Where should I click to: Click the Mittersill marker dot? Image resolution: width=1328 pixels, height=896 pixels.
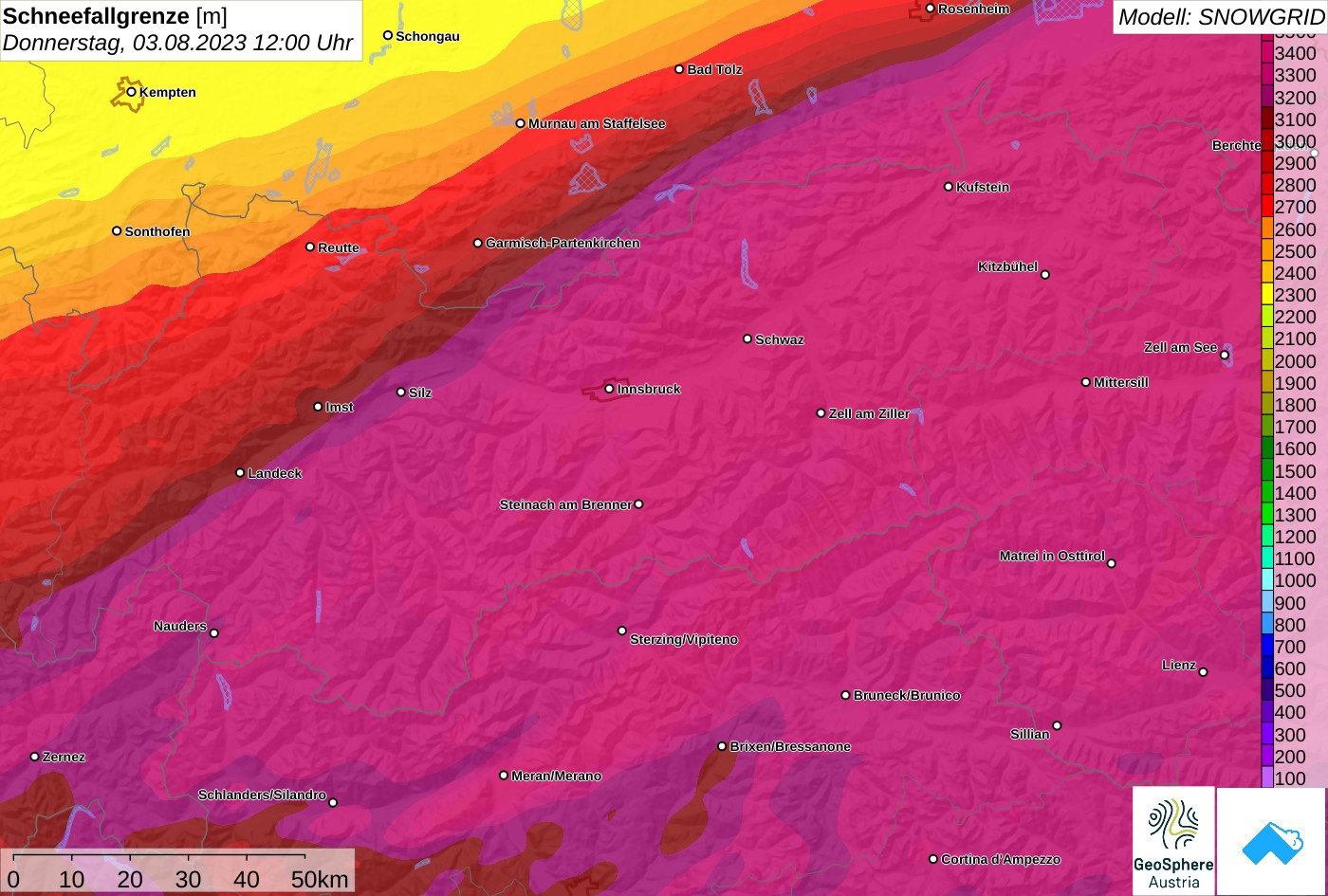1086,382
